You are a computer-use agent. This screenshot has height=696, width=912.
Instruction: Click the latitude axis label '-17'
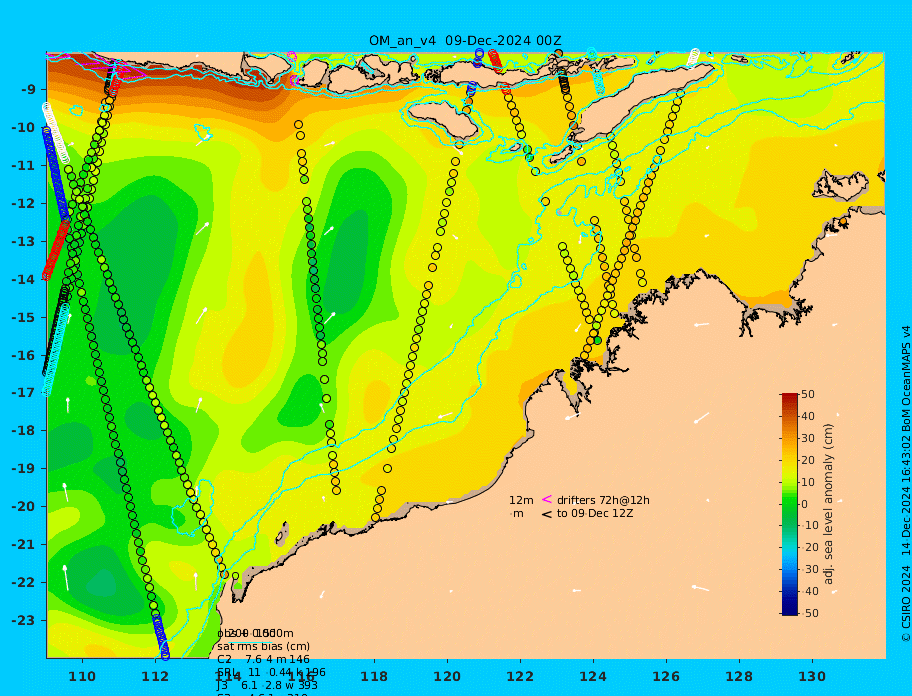click(23, 393)
